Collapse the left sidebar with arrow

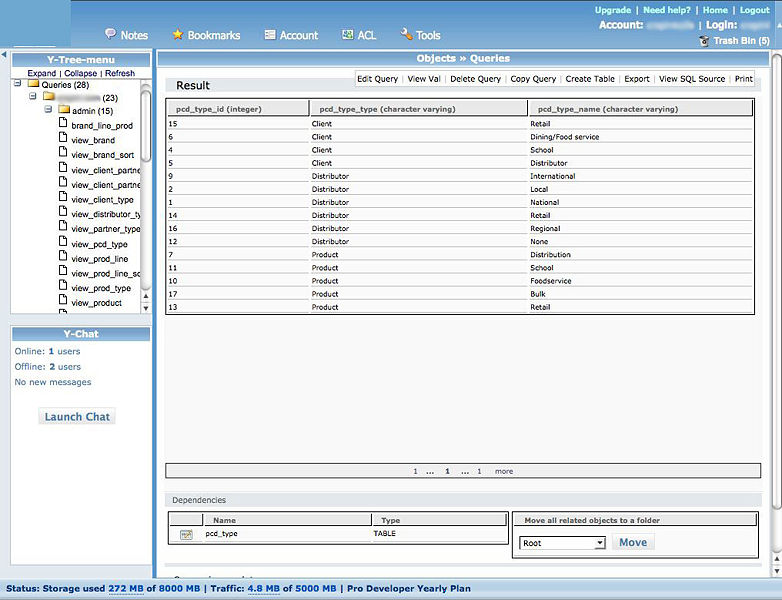coord(4,55)
